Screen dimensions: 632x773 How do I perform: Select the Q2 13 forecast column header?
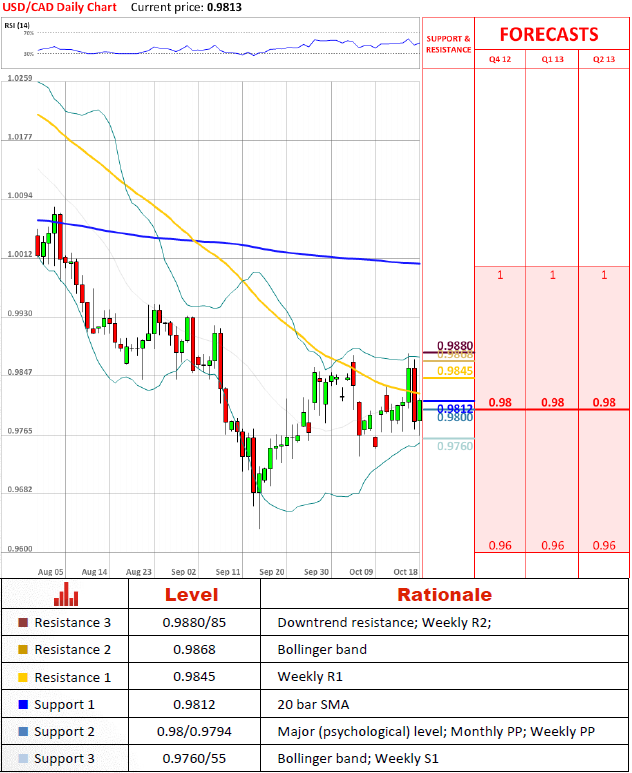[603, 59]
